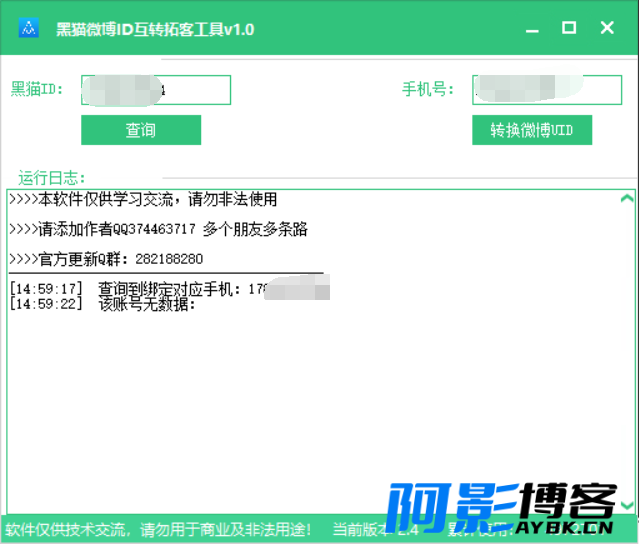Viewport: 639px width, 544px height.
Task: Click the 运行日志 label
Action: click(x=51, y=178)
